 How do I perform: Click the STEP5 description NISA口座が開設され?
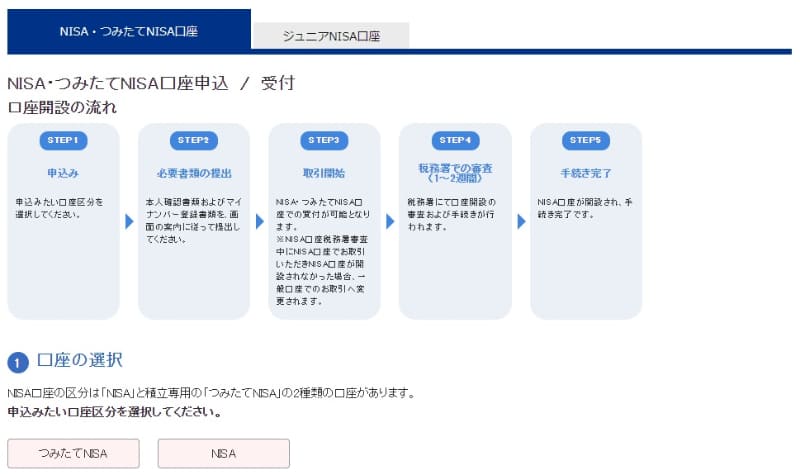click(584, 208)
